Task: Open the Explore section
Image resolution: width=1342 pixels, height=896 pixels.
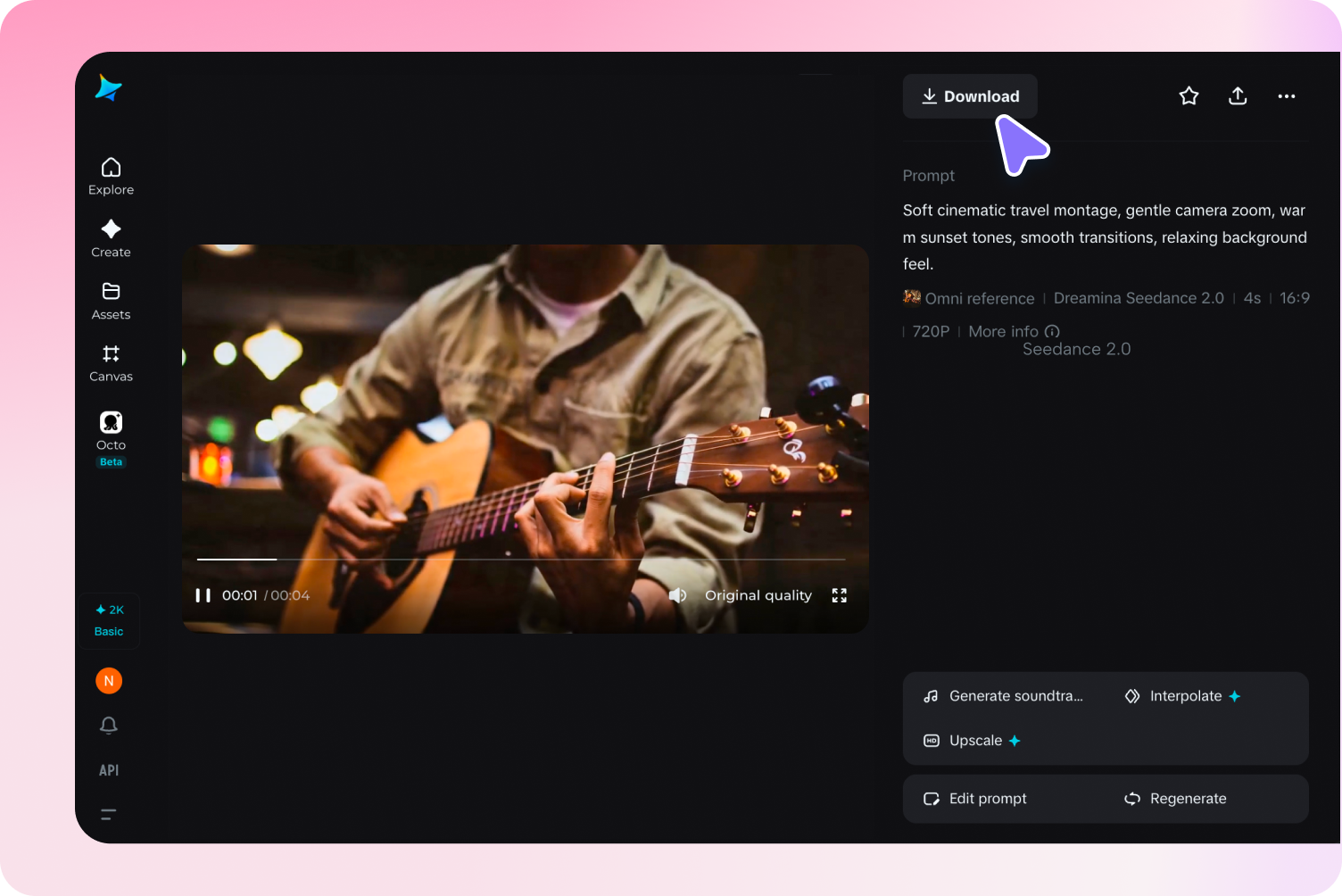Action: (111, 177)
